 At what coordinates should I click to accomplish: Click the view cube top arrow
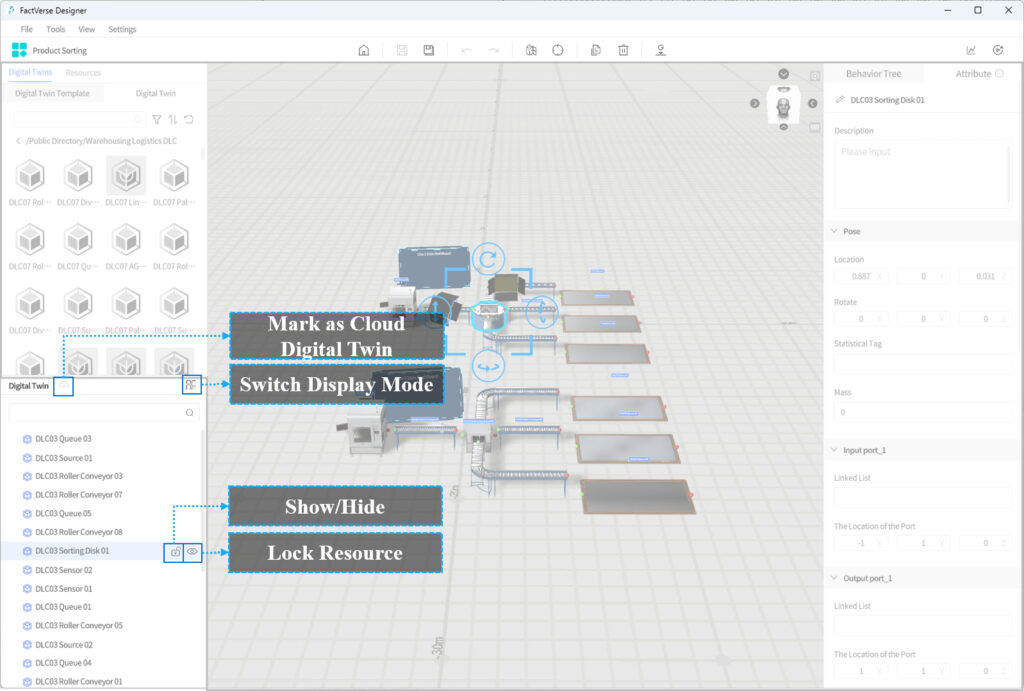pyautogui.click(x=784, y=74)
